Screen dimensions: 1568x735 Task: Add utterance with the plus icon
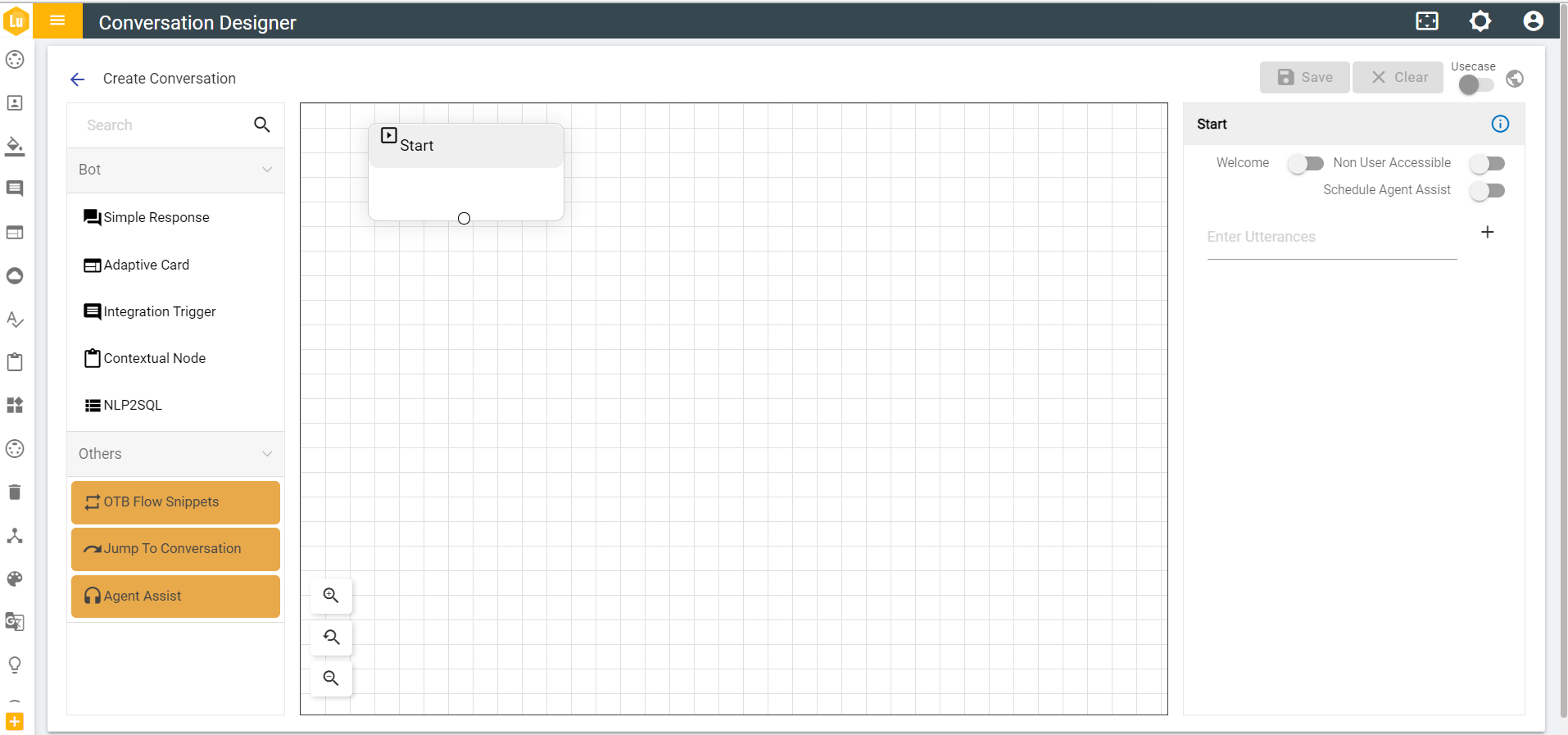[x=1488, y=232]
